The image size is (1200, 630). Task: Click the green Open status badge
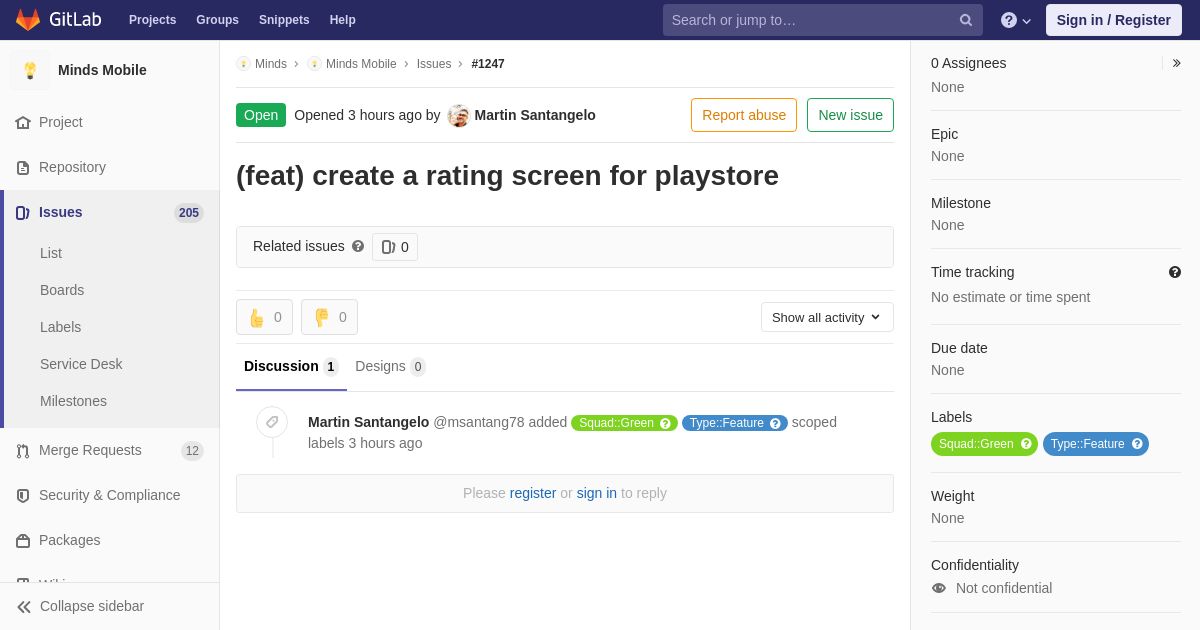(x=261, y=115)
